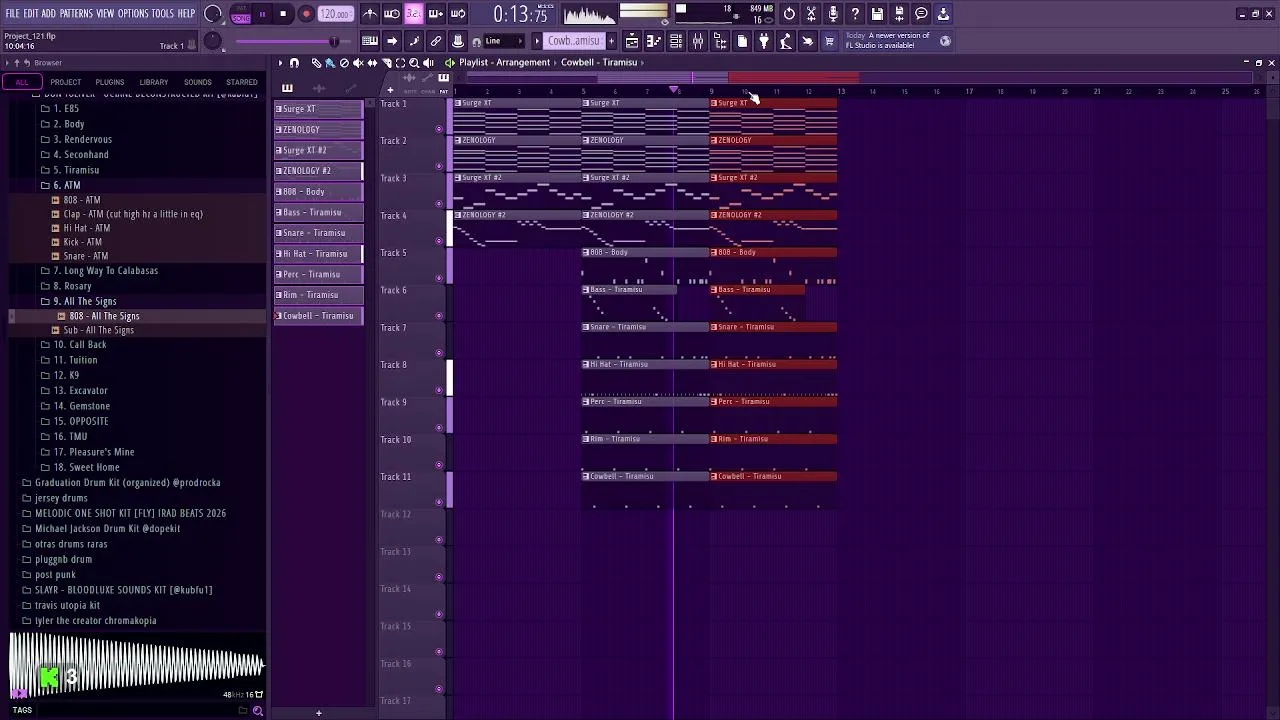1280x720 pixels.
Task: Toggle the metronome icon
Action: point(370,14)
